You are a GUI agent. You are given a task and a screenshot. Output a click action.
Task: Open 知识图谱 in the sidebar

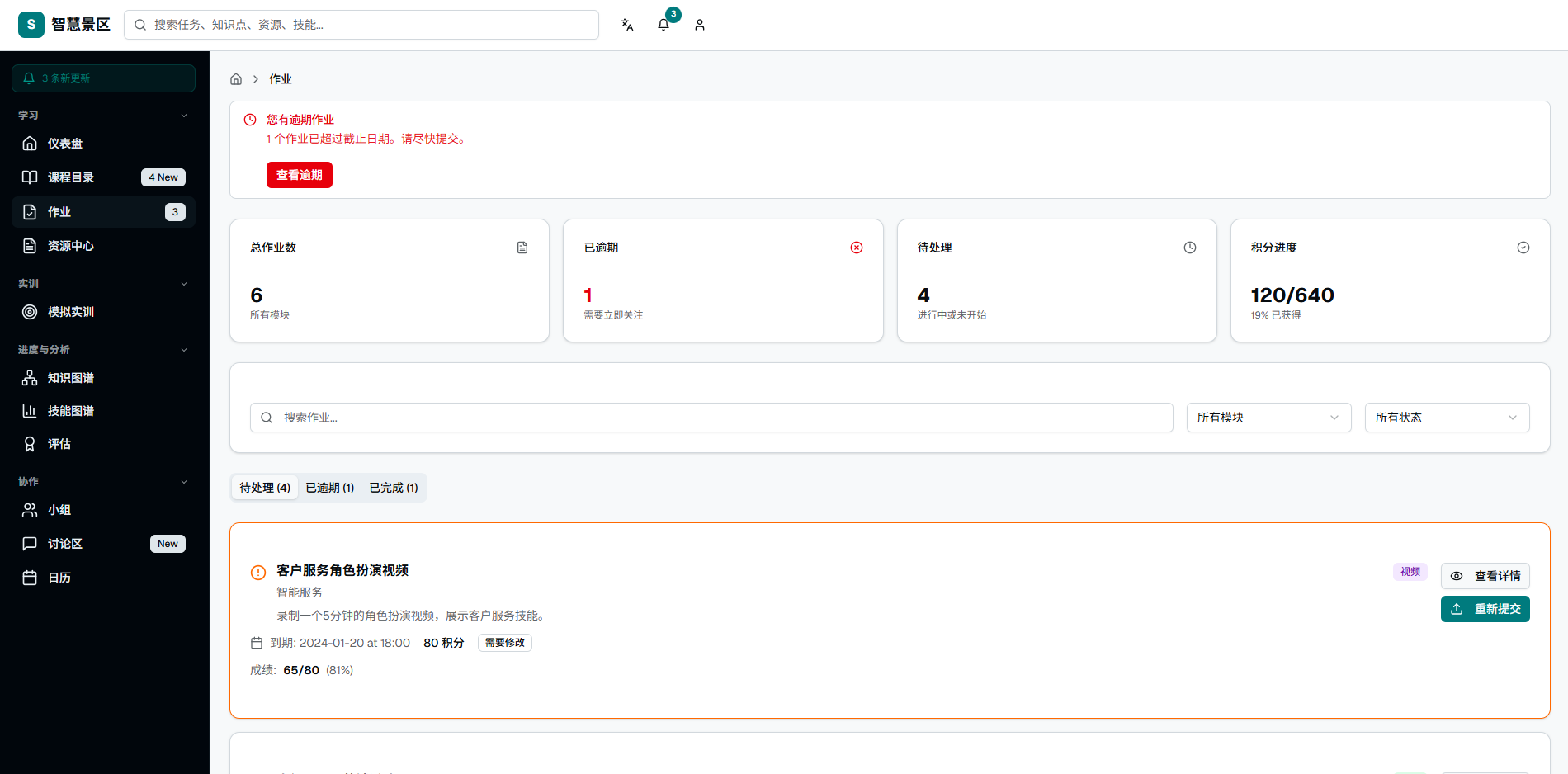tap(70, 378)
